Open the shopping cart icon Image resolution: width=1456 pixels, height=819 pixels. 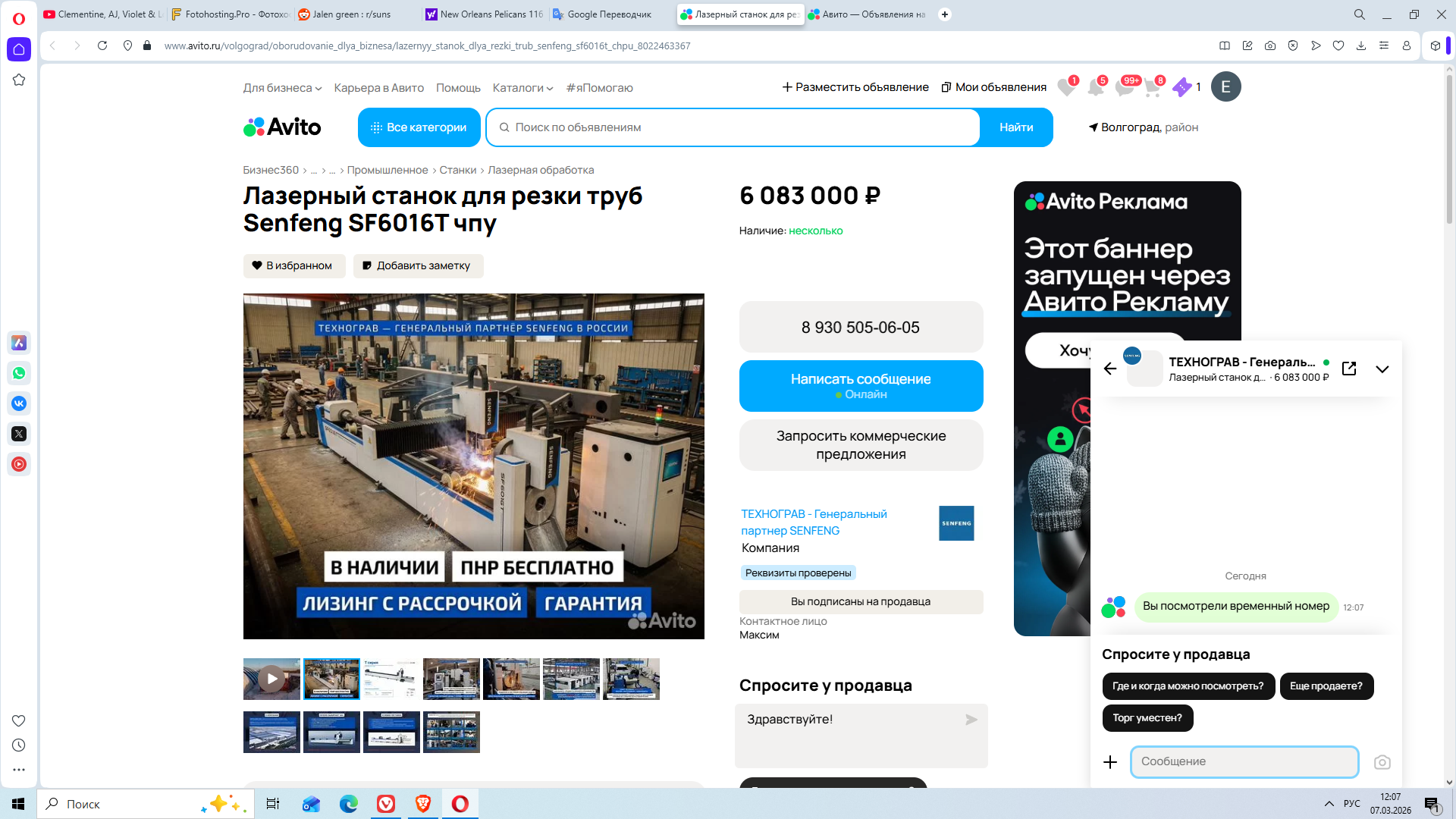click(x=1152, y=87)
